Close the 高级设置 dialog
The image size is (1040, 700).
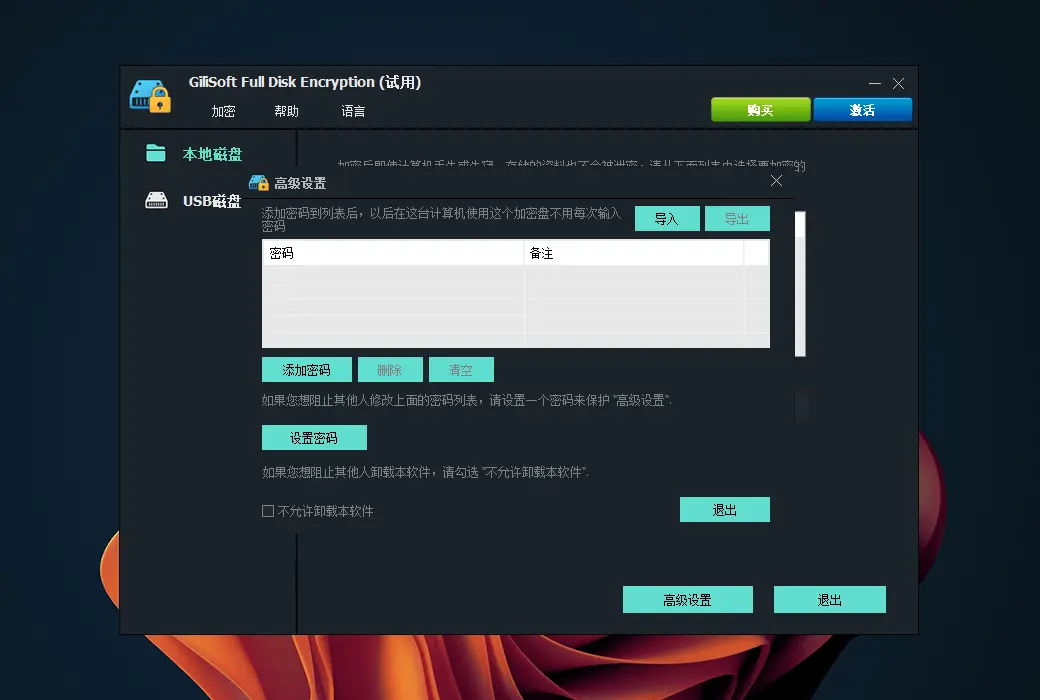[776, 180]
